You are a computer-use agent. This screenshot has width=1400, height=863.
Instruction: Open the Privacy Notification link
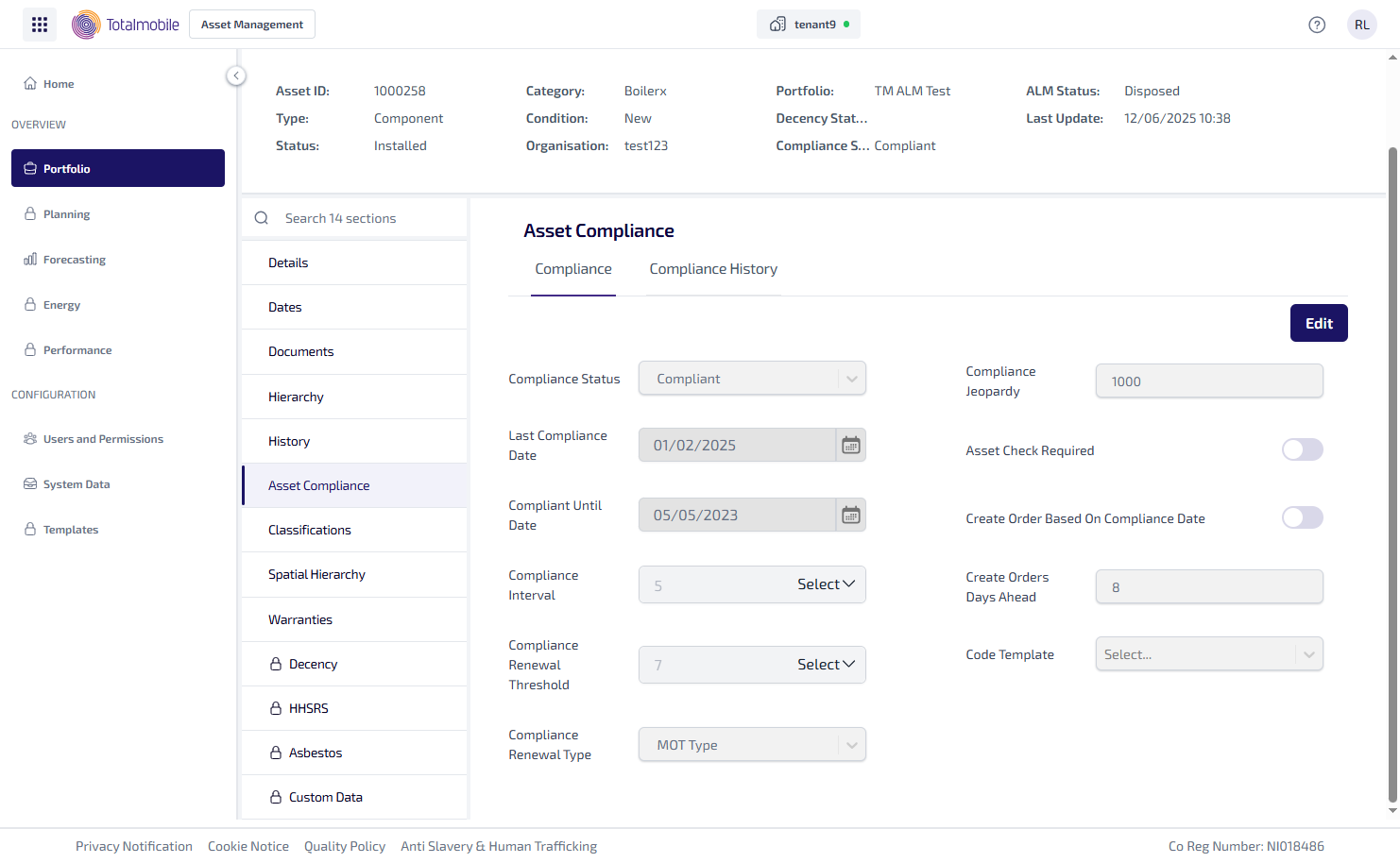[x=134, y=846]
